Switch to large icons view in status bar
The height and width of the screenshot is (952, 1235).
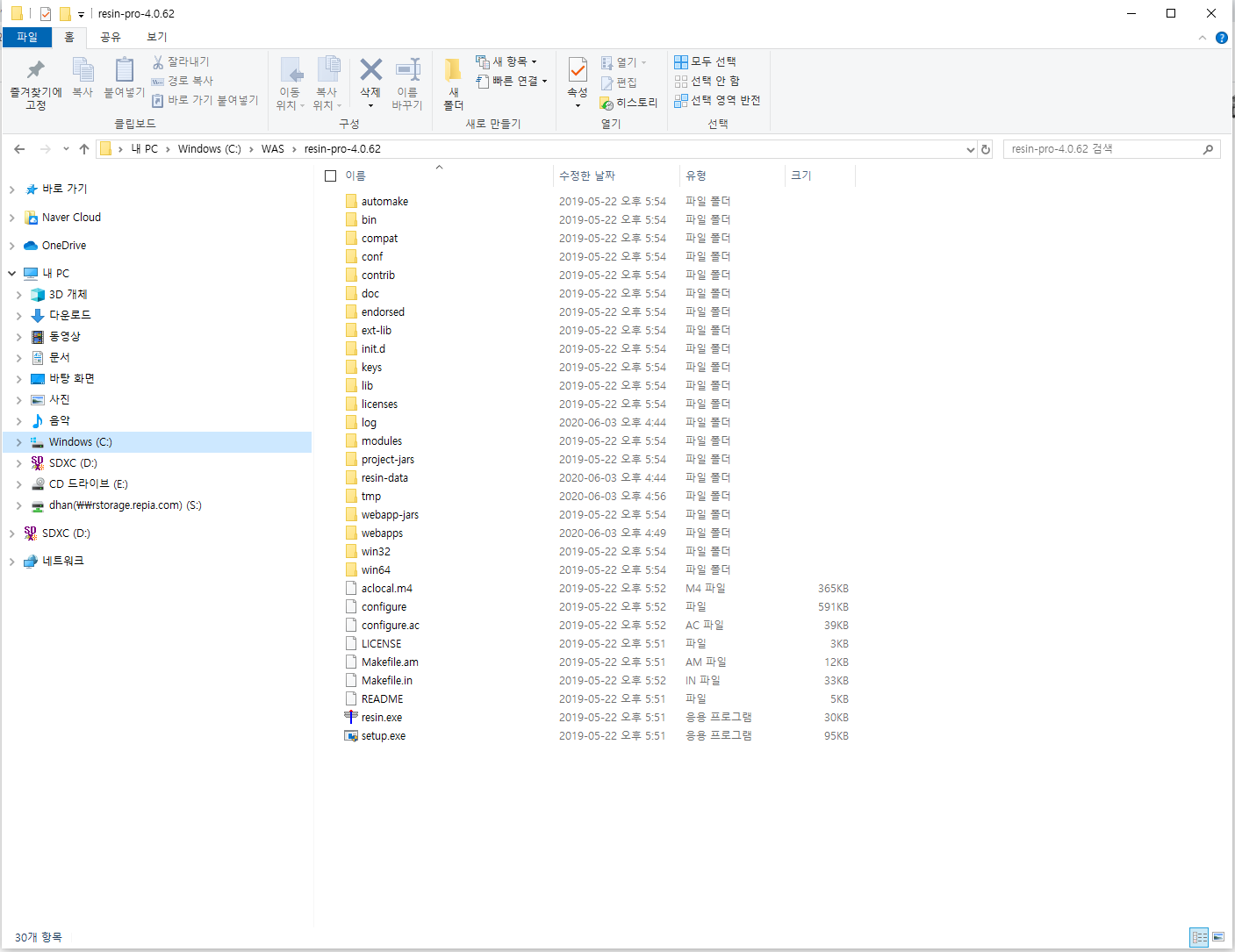point(1218,937)
